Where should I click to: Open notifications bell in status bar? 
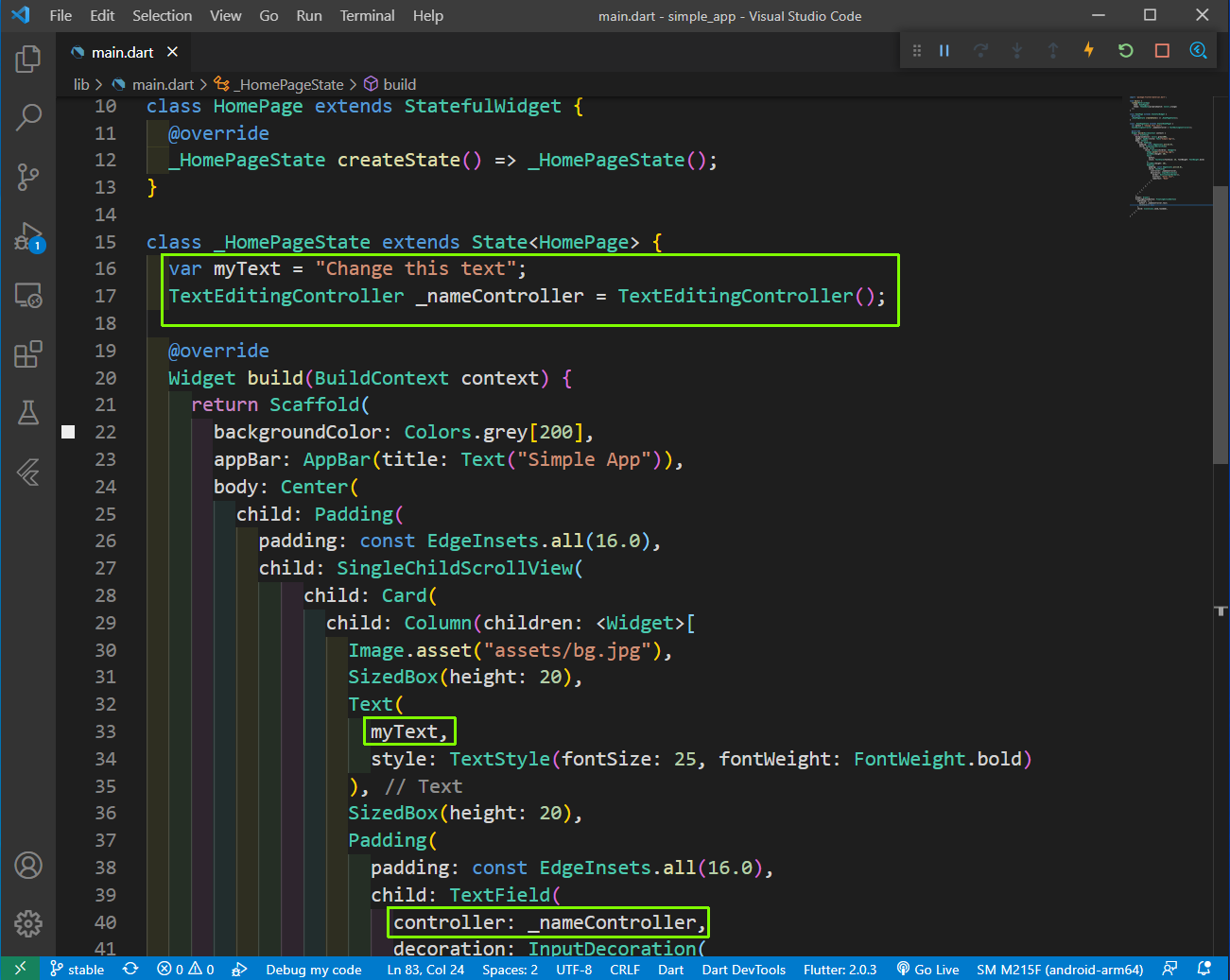tap(1204, 969)
